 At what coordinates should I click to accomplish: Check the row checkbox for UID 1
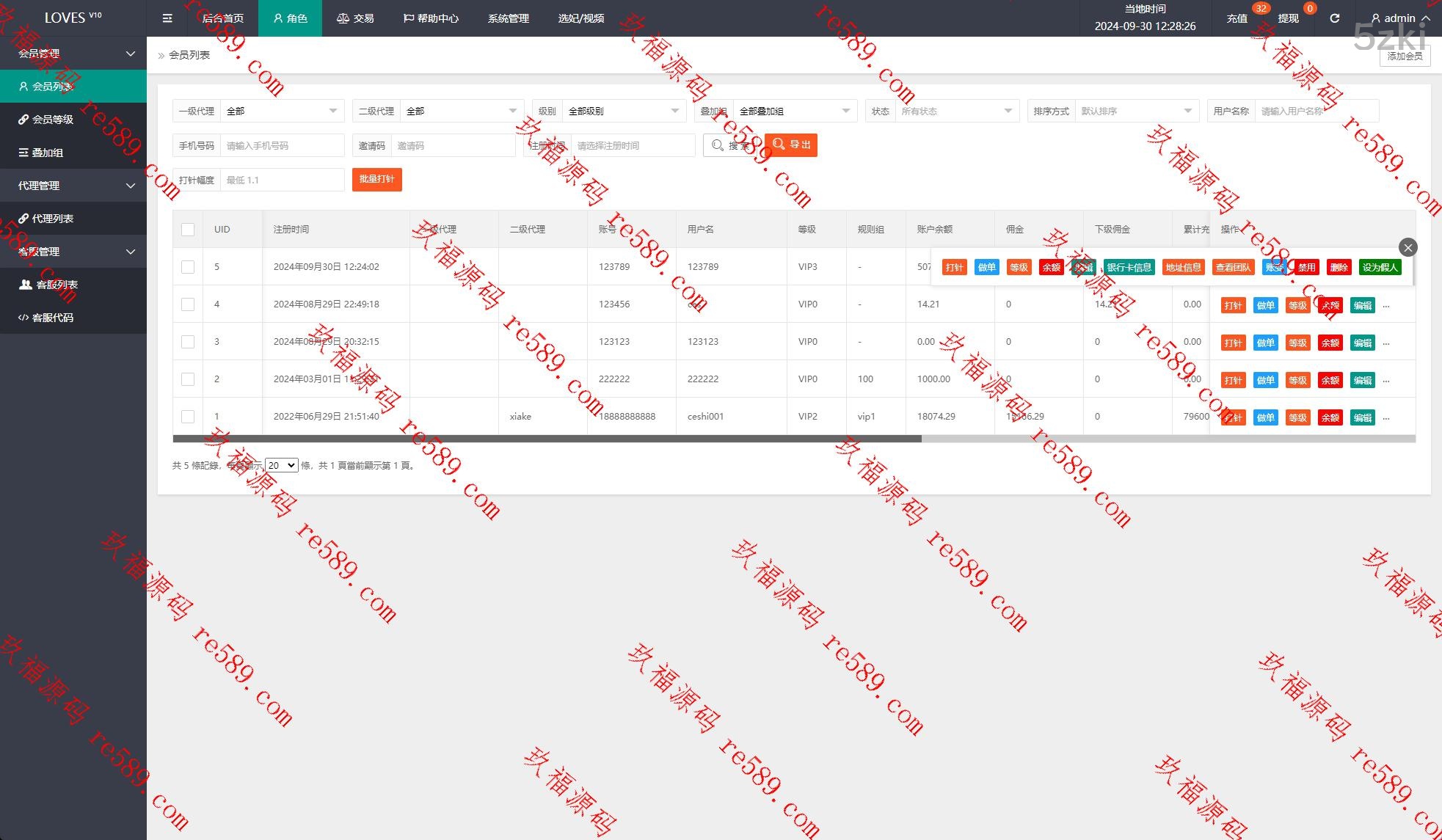click(188, 417)
